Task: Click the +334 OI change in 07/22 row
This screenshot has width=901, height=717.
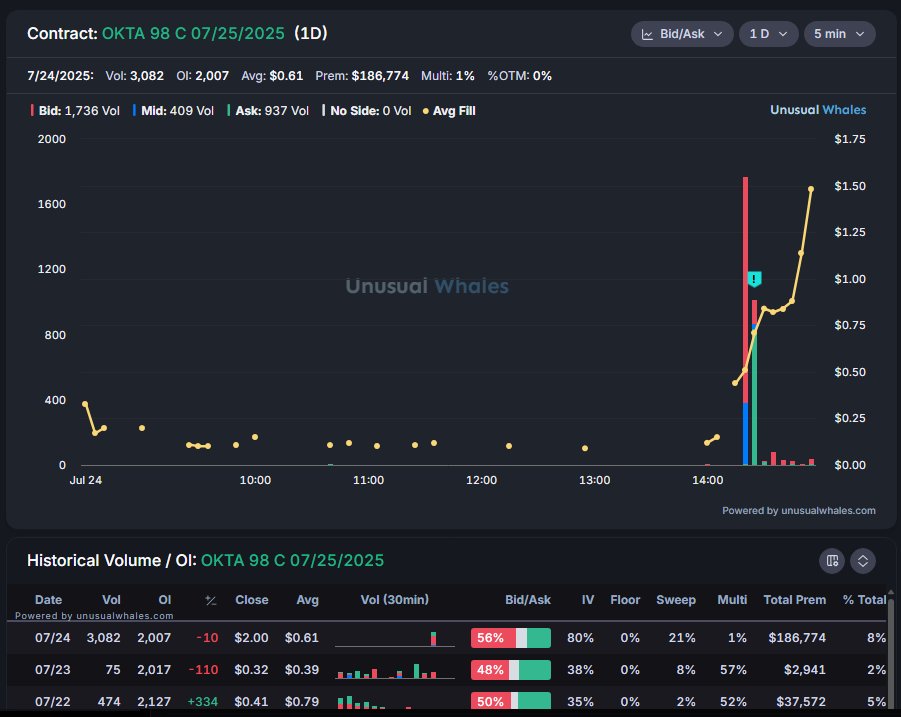Action: (x=203, y=701)
